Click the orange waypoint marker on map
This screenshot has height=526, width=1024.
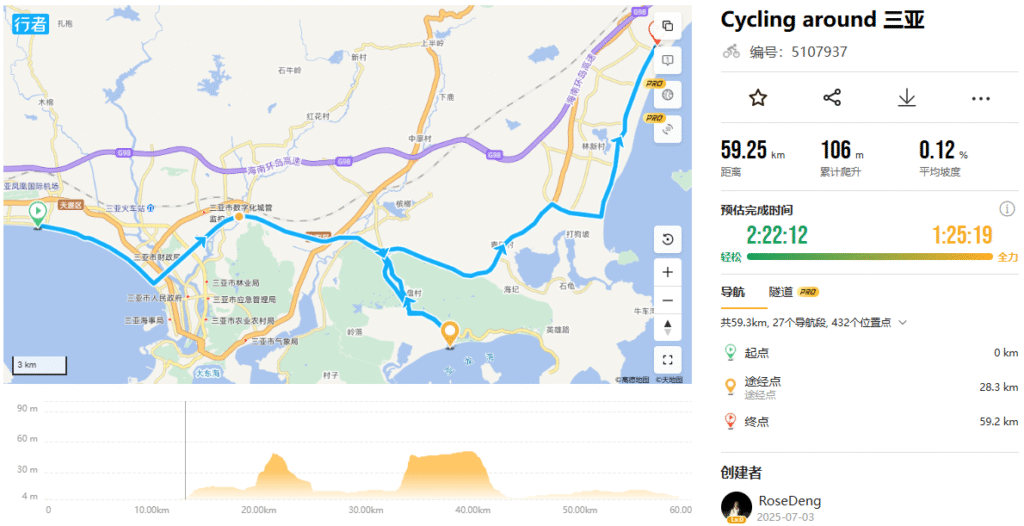(450, 333)
